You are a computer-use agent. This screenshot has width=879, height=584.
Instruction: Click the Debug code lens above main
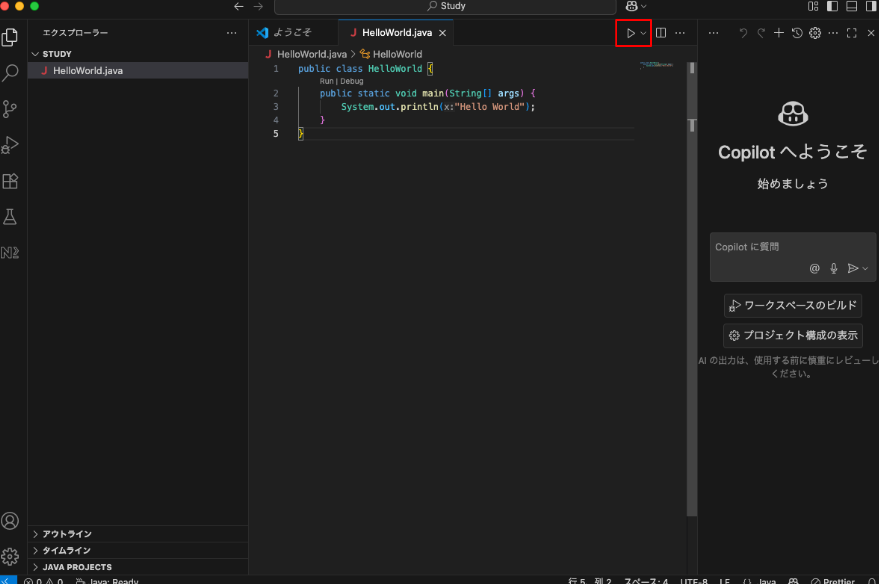351,81
